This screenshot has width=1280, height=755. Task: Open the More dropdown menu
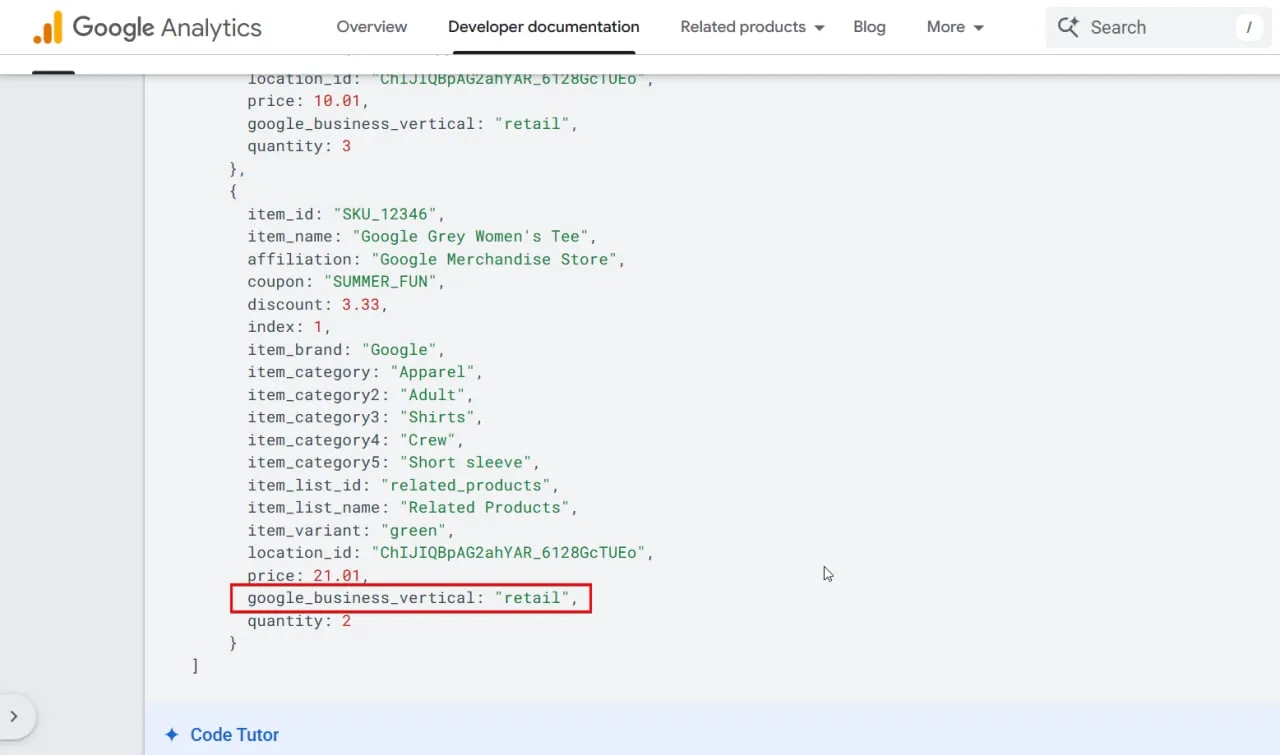point(948,27)
